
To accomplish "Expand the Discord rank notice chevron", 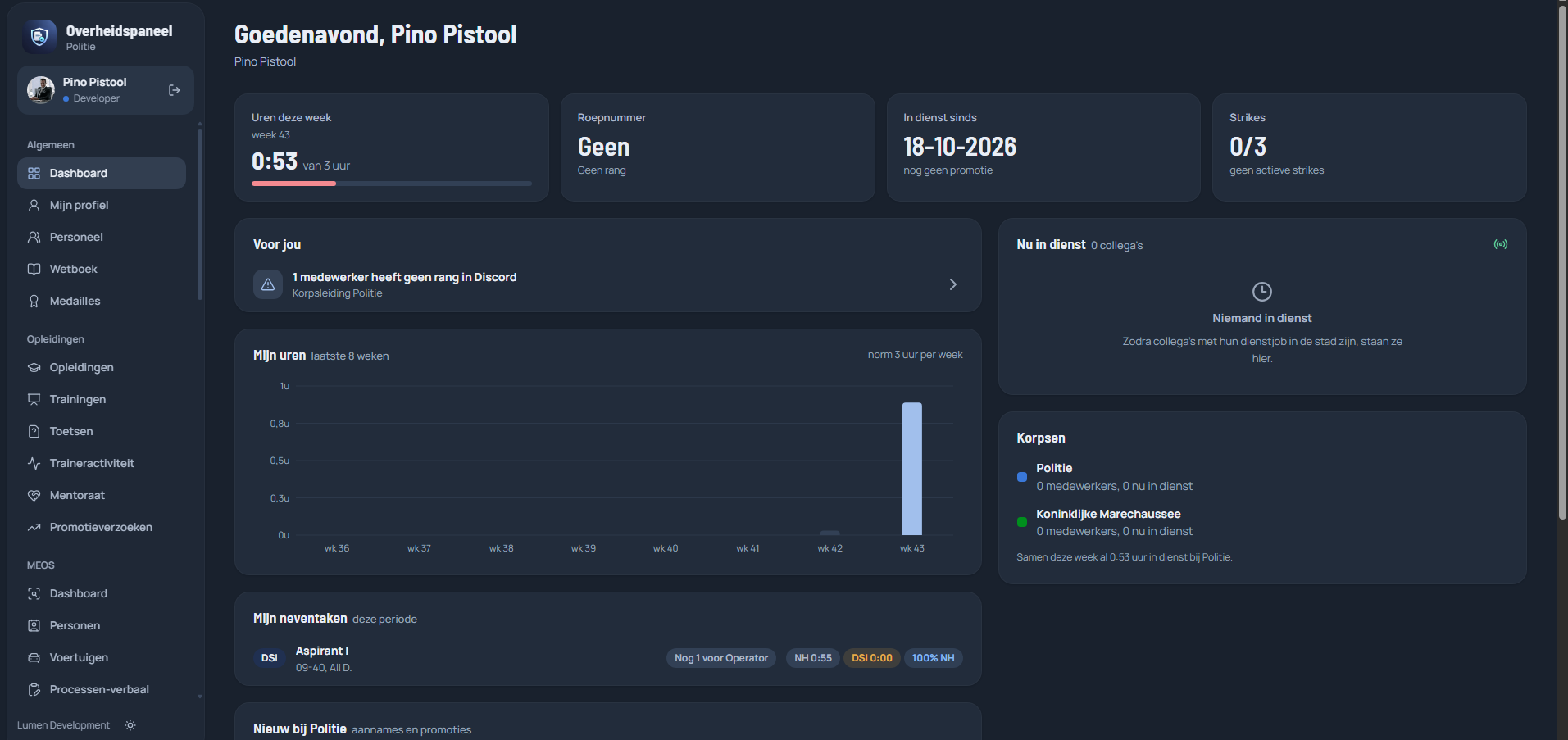I will [x=952, y=284].
